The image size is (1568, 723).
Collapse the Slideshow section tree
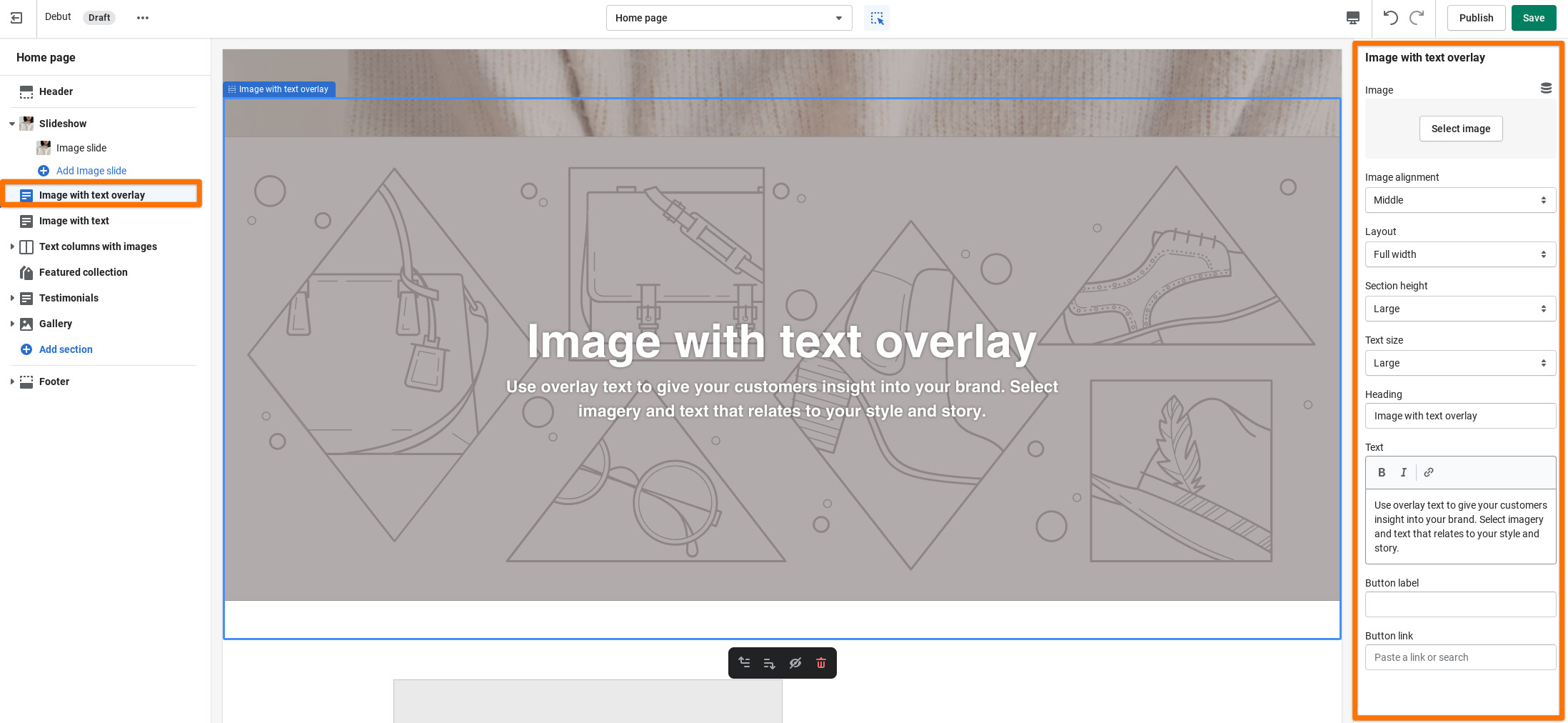tap(12, 124)
